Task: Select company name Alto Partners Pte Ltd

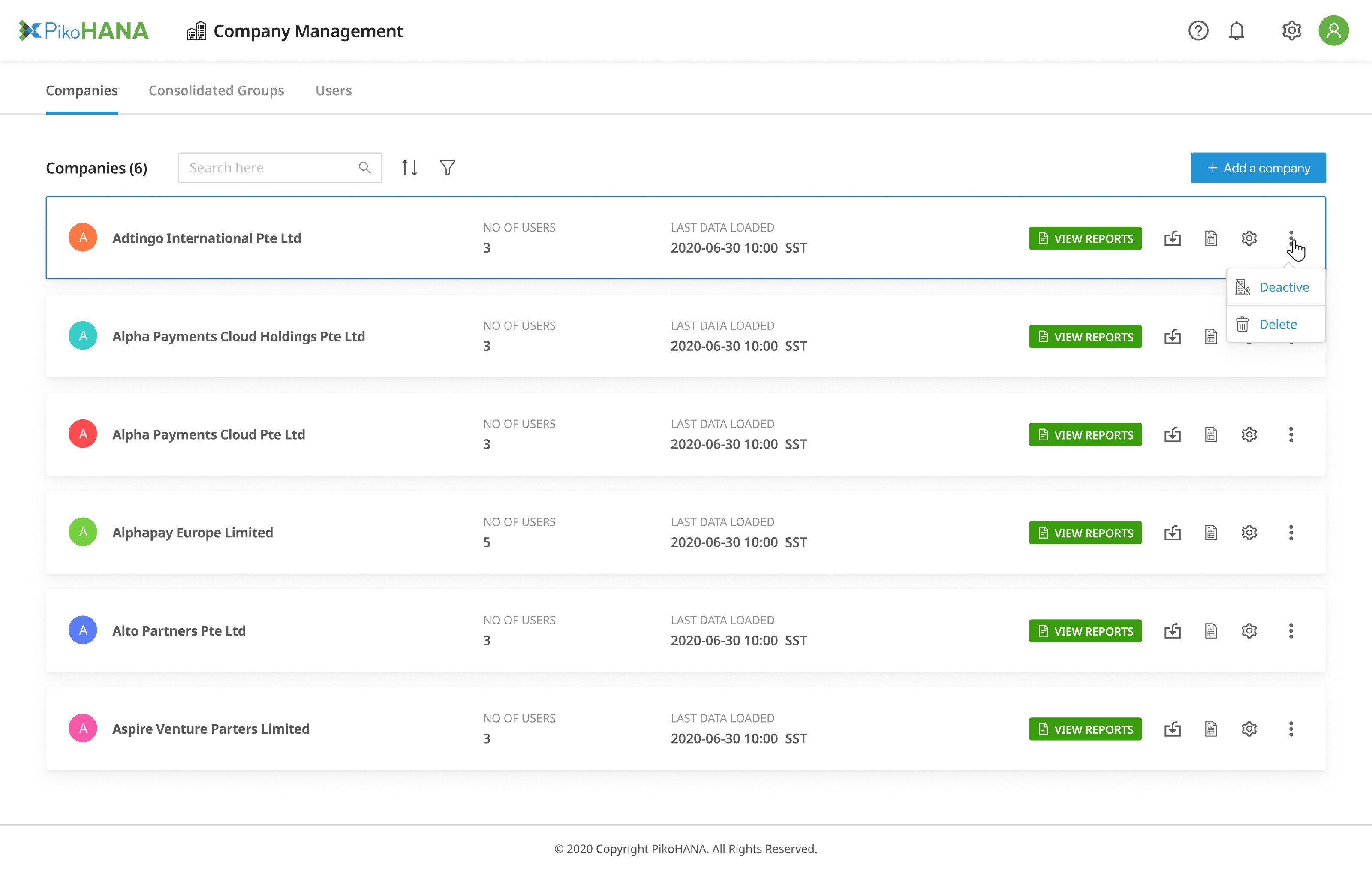Action: [x=179, y=630]
